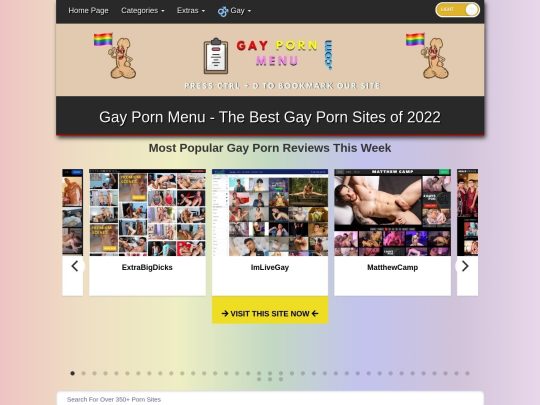Click the clipboard logo icon in banner

tap(216, 56)
